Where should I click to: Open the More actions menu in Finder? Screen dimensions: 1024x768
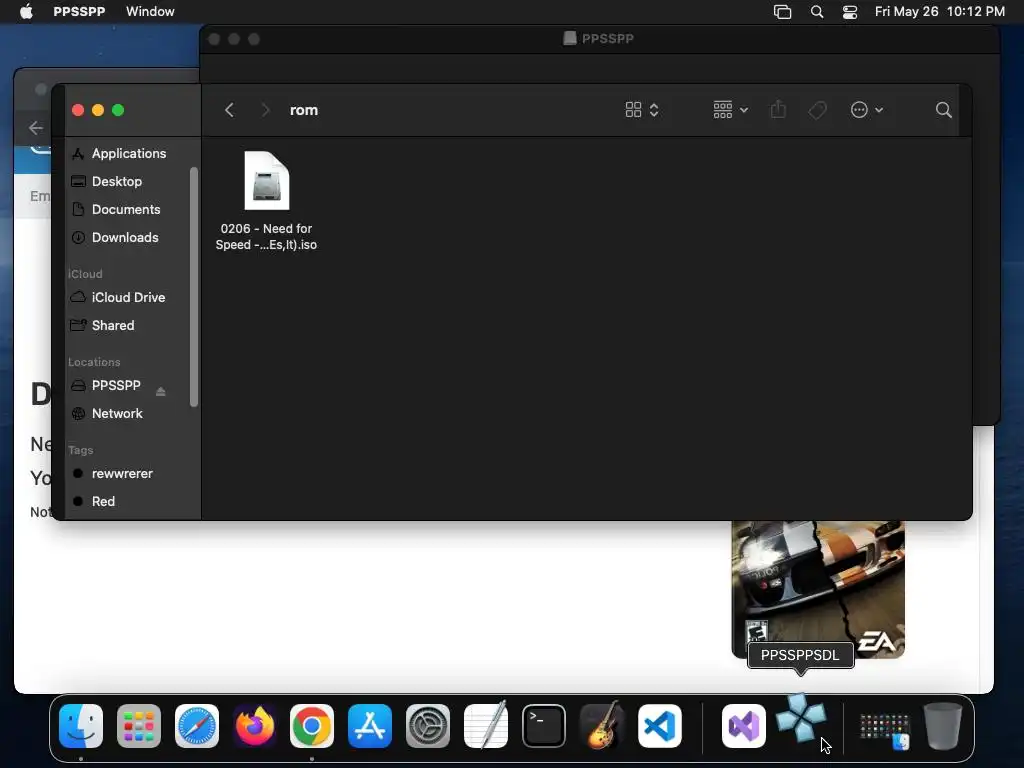(867, 110)
